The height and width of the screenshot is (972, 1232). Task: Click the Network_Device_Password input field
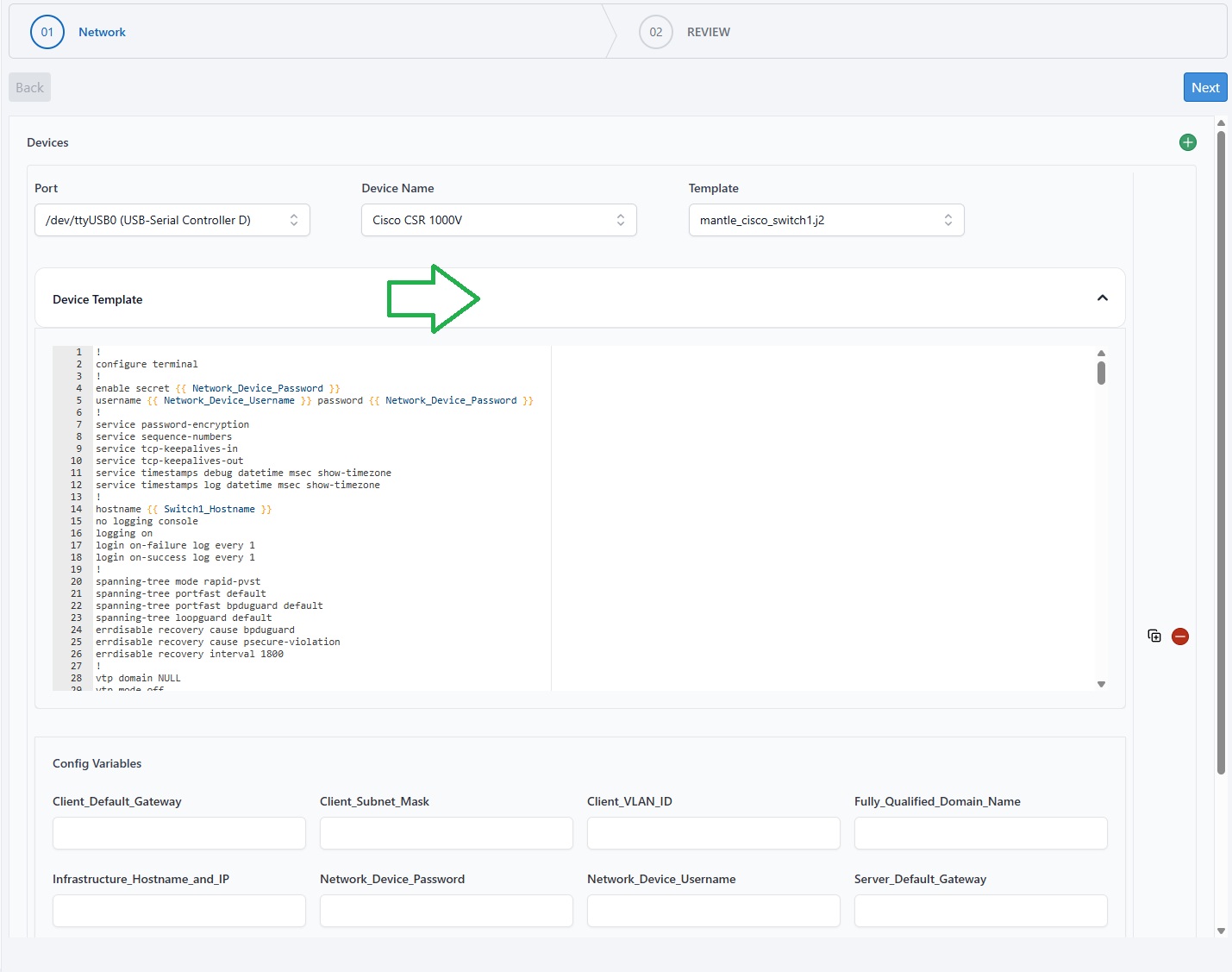[x=447, y=911]
